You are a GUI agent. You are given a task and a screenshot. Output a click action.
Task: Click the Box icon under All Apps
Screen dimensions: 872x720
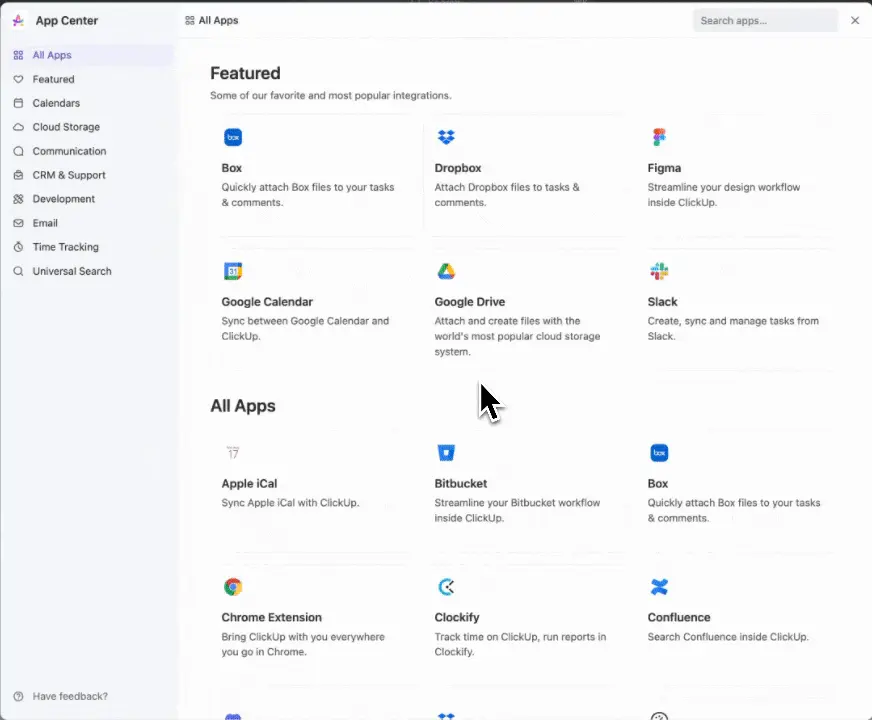point(659,453)
